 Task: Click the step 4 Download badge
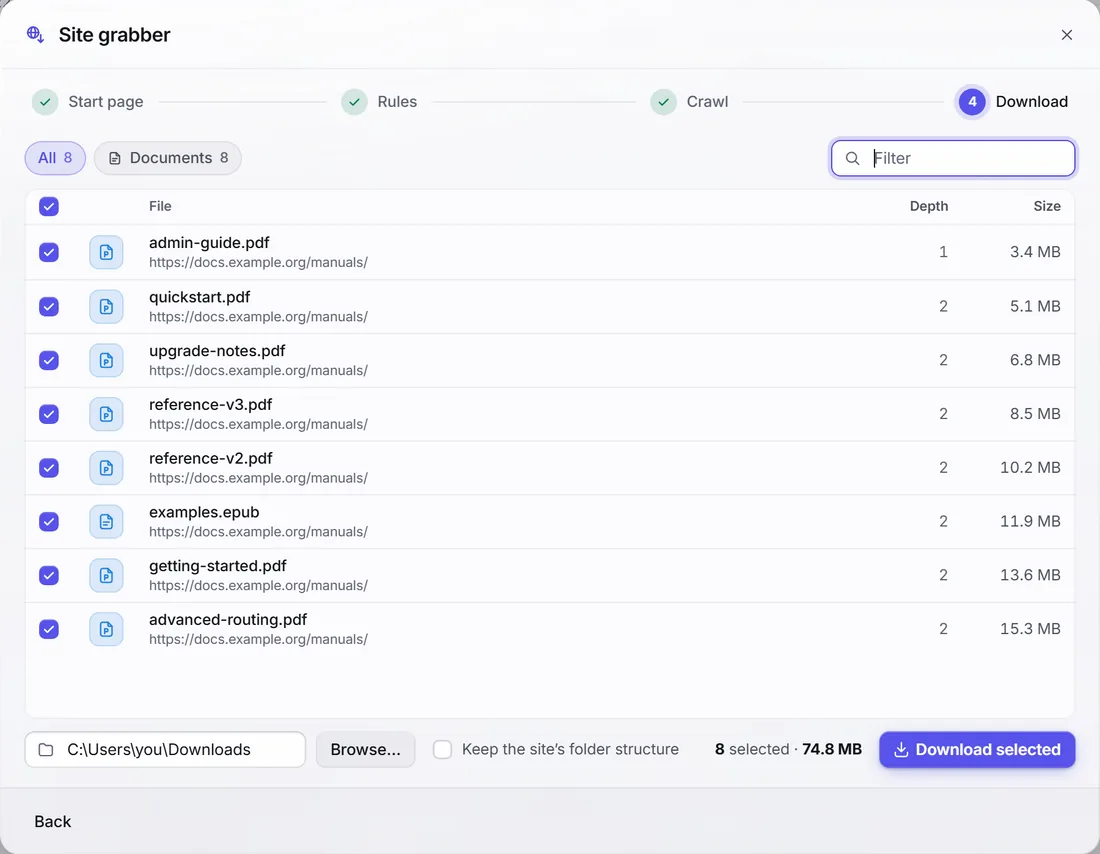[972, 102]
